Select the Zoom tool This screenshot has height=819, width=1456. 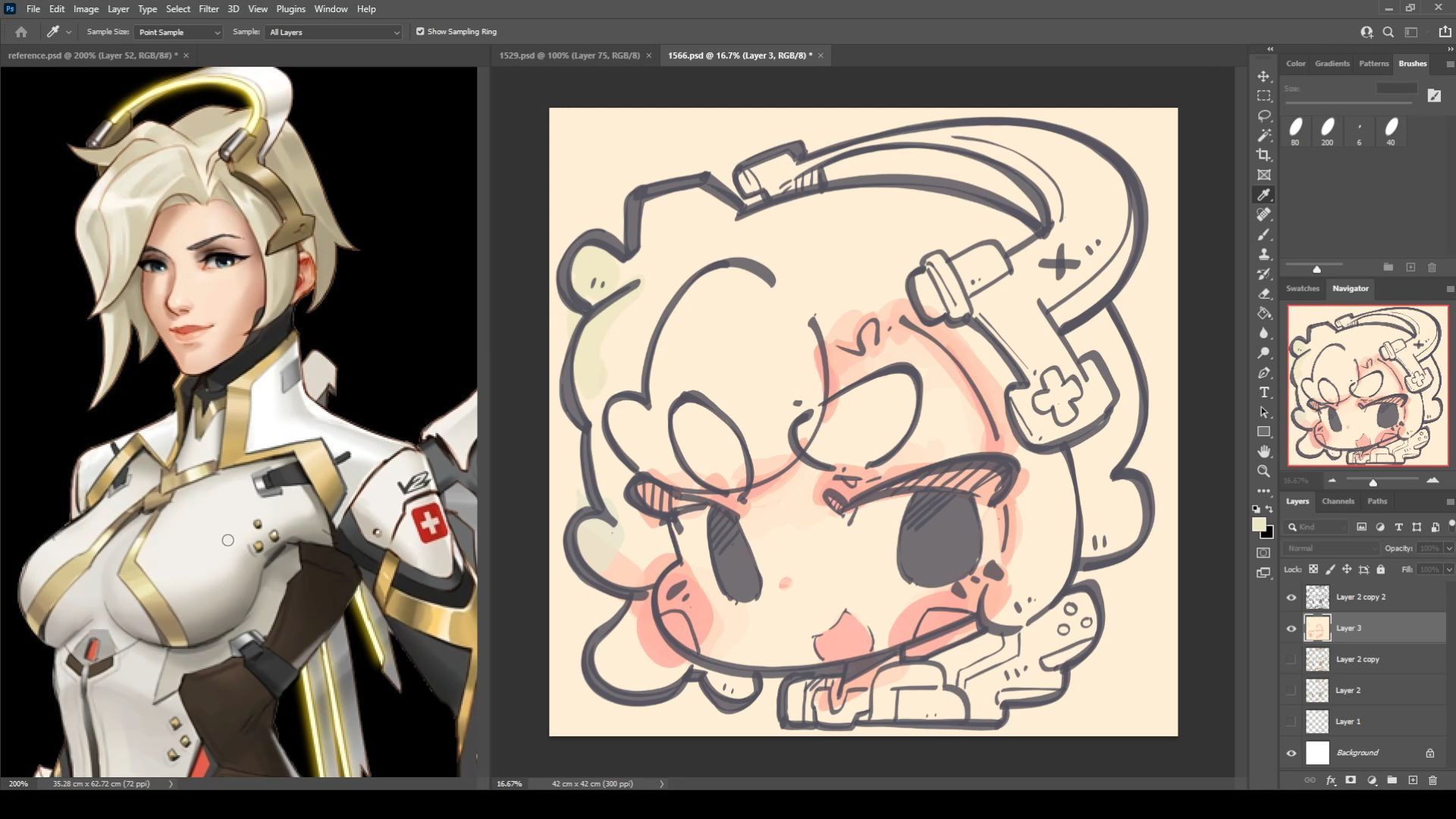click(1263, 471)
